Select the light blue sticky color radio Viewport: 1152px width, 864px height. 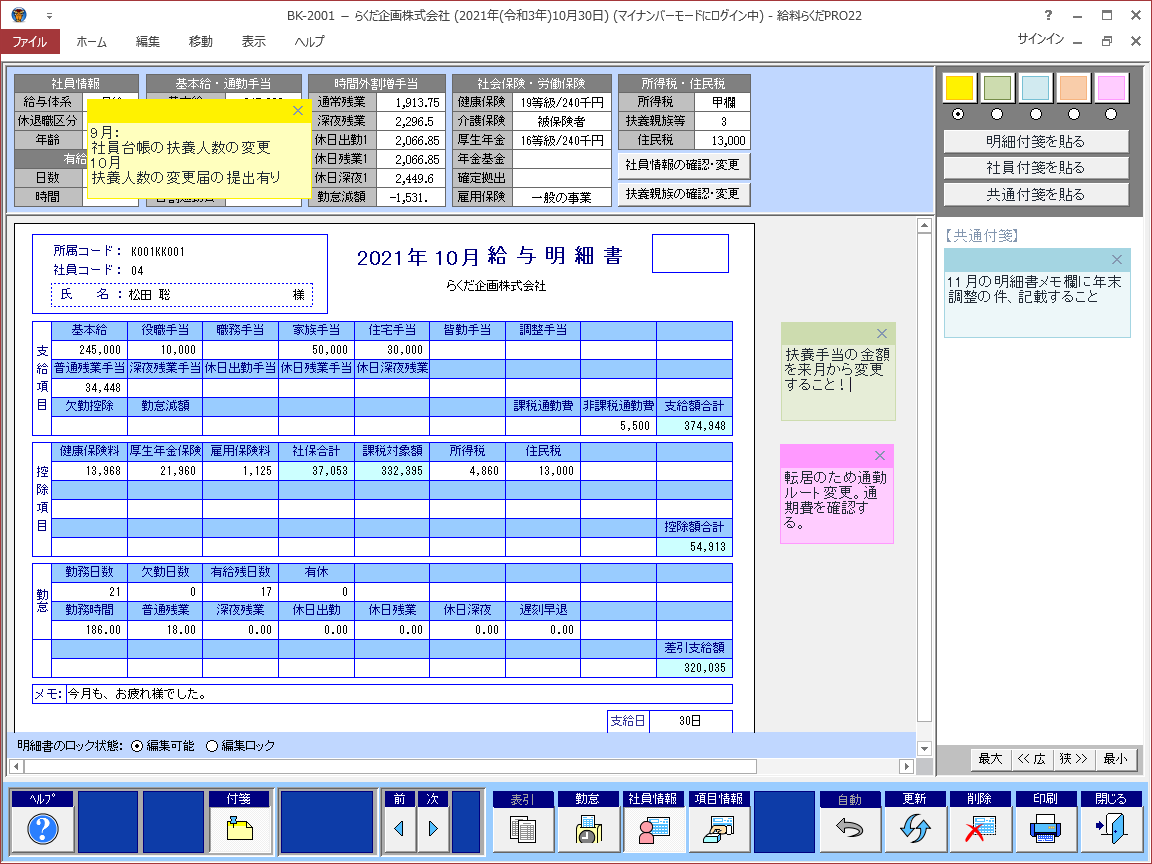(x=1035, y=114)
